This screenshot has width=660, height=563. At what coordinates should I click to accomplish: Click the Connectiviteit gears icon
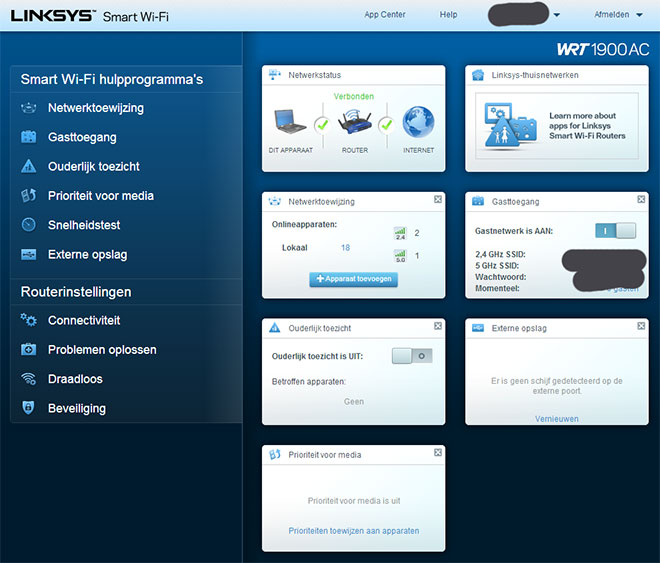point(29,320)
